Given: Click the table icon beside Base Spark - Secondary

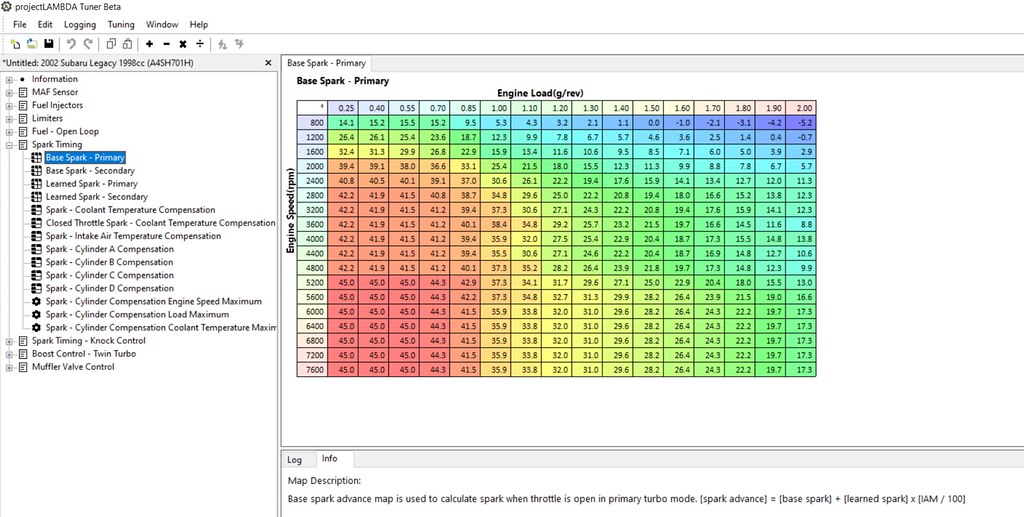Looking at the screenshot, I should click(x=37, y=170).
